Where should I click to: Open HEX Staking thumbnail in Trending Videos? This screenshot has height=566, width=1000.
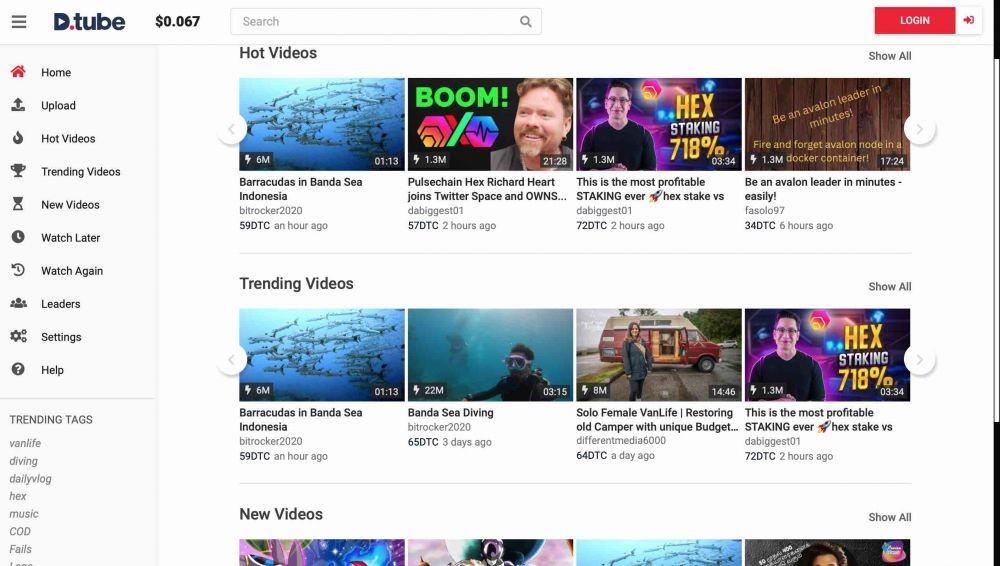[x=827, y=355]
